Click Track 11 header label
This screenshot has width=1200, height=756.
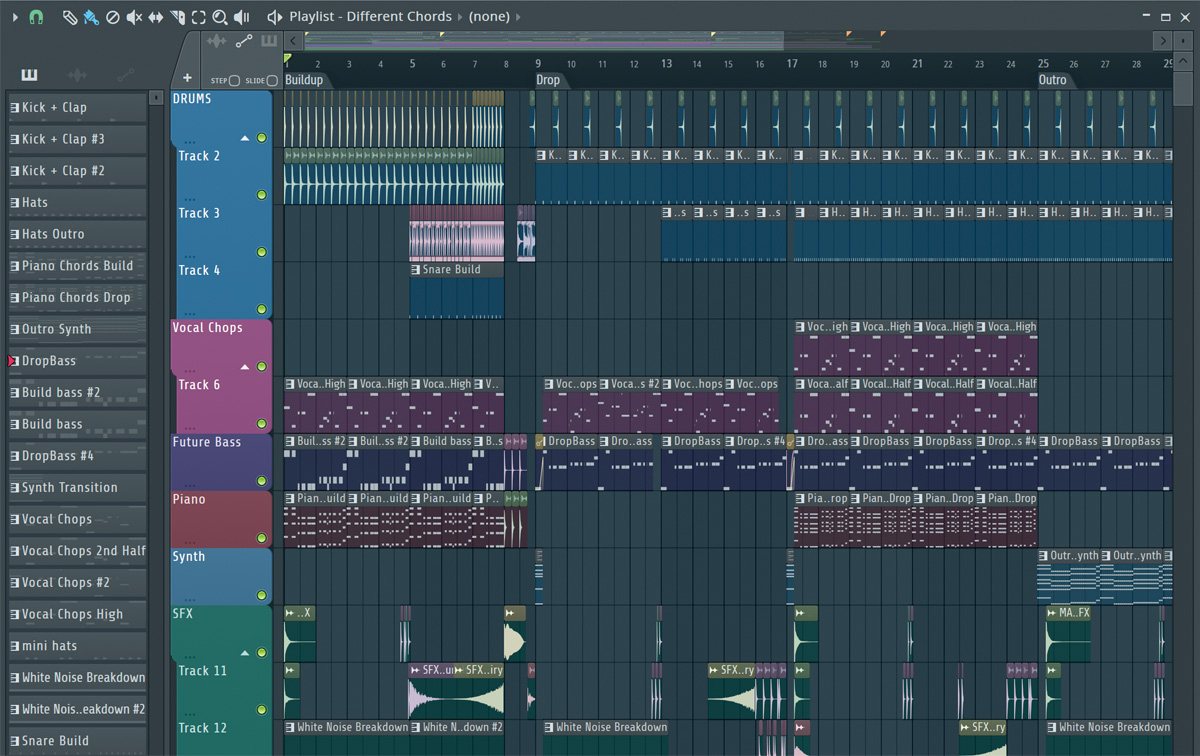tap(202, 671)
